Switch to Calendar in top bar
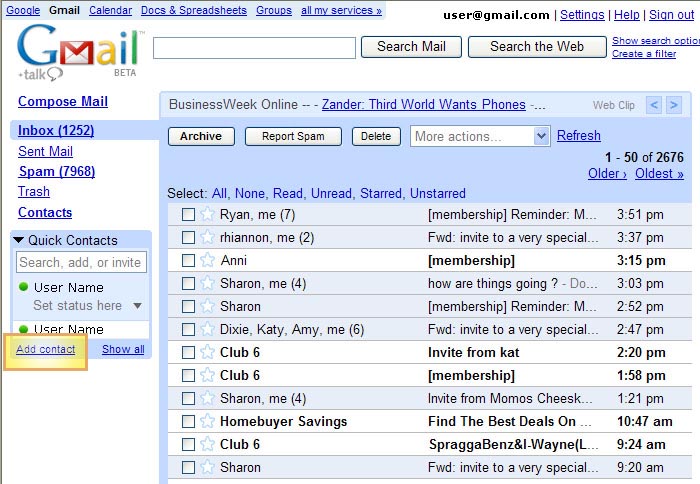 pyautogui.click(x=110, y=10)
